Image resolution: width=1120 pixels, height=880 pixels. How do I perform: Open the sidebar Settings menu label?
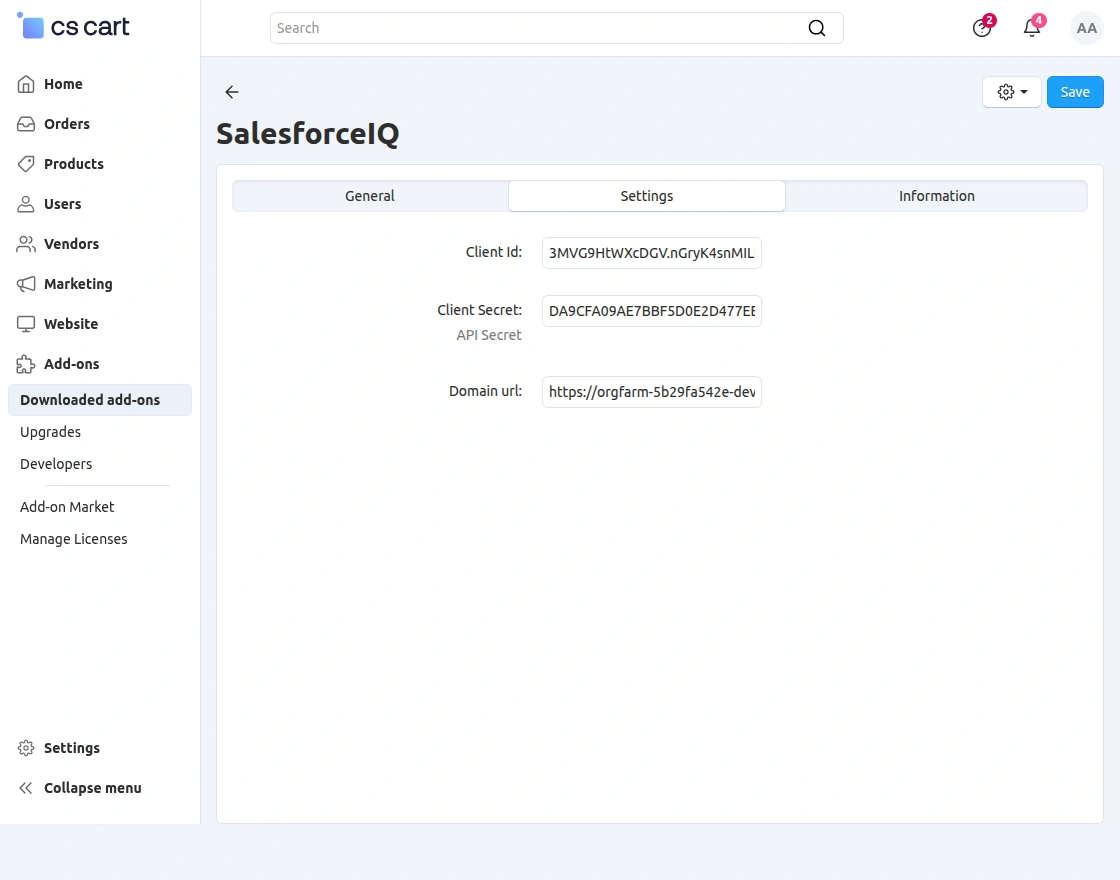[x=71, y=748]
